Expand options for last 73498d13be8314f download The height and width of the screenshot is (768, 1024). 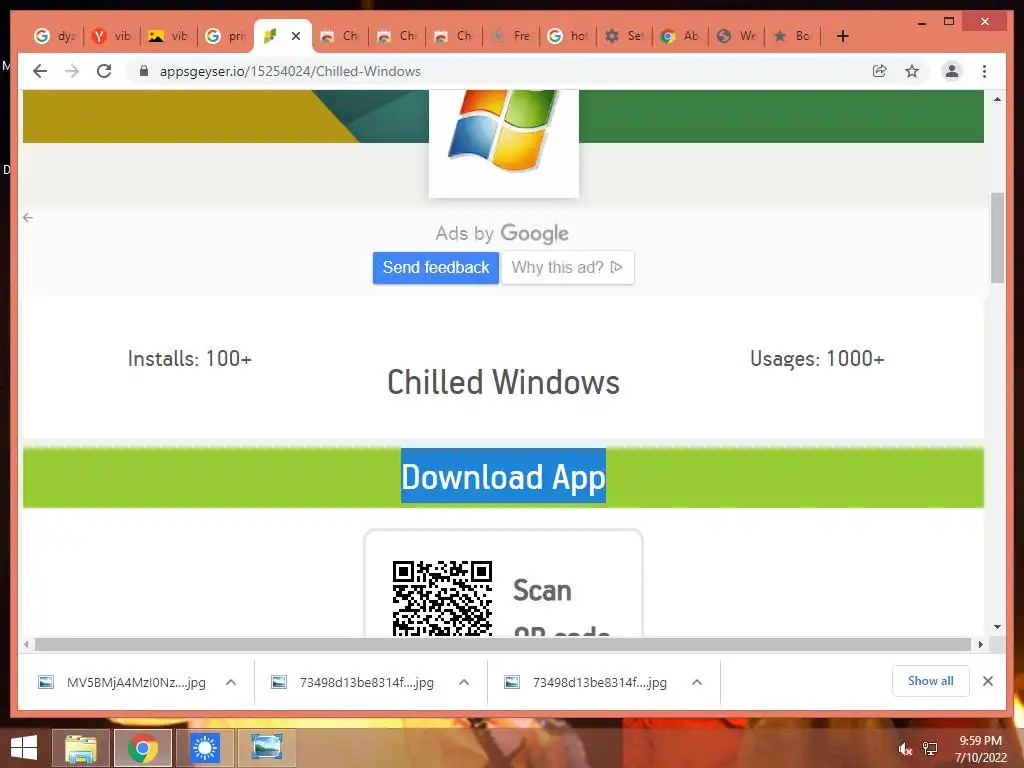[x=697, y=682]
